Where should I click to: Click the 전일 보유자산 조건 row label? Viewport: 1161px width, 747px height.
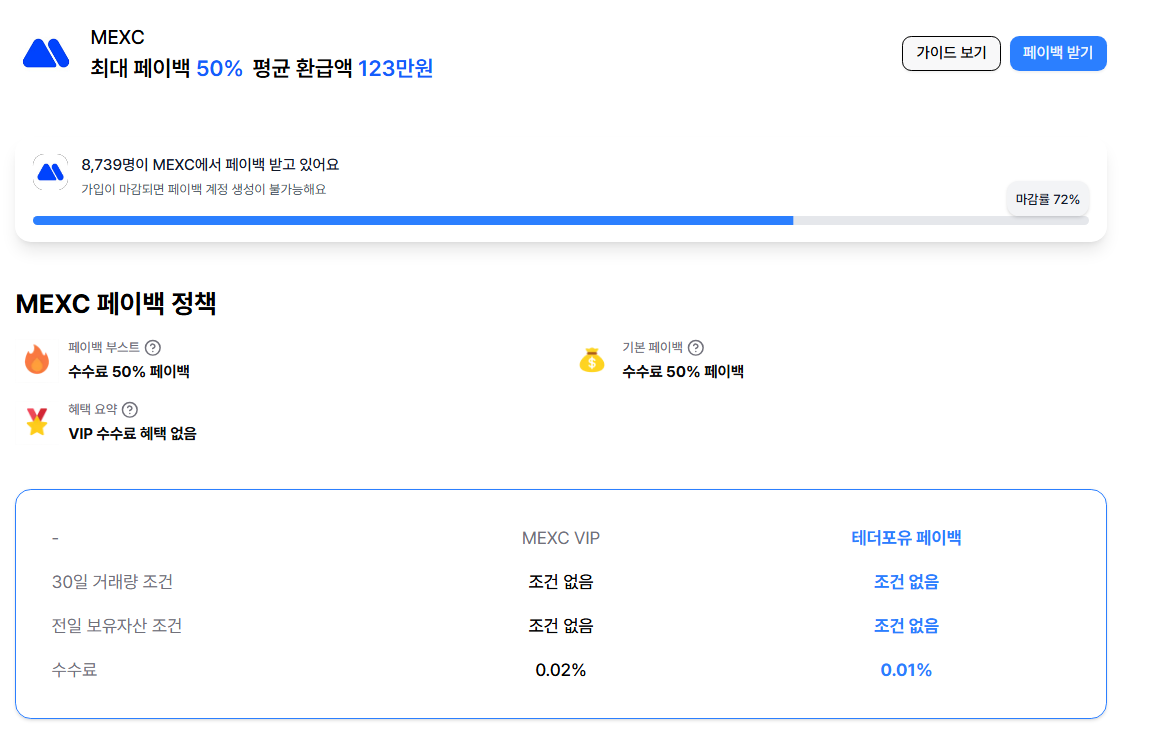pyautogui.click(x=117, y=626)
